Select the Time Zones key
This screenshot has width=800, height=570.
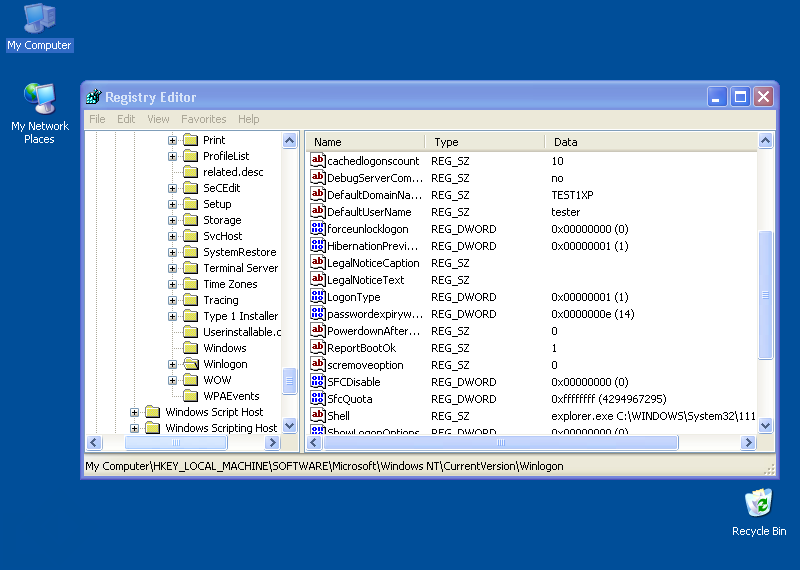[230, 284]
